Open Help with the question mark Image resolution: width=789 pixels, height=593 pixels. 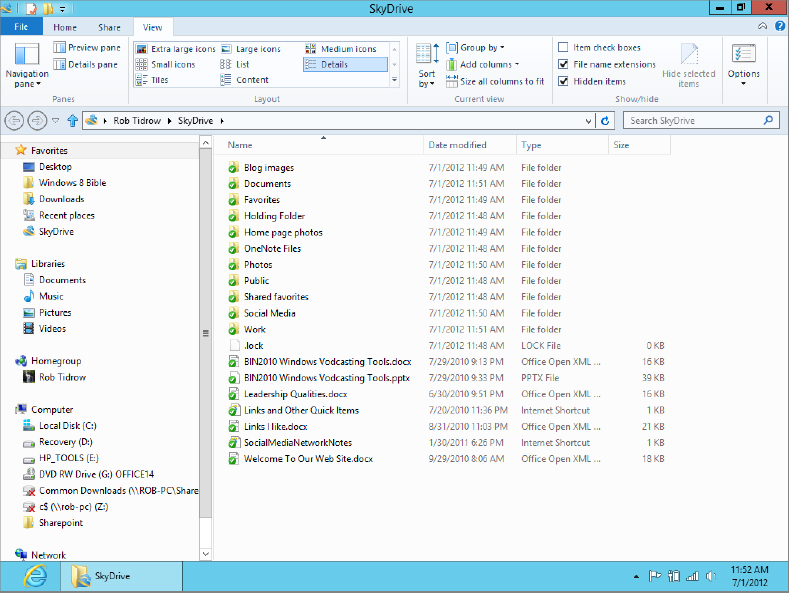[780, 26]
